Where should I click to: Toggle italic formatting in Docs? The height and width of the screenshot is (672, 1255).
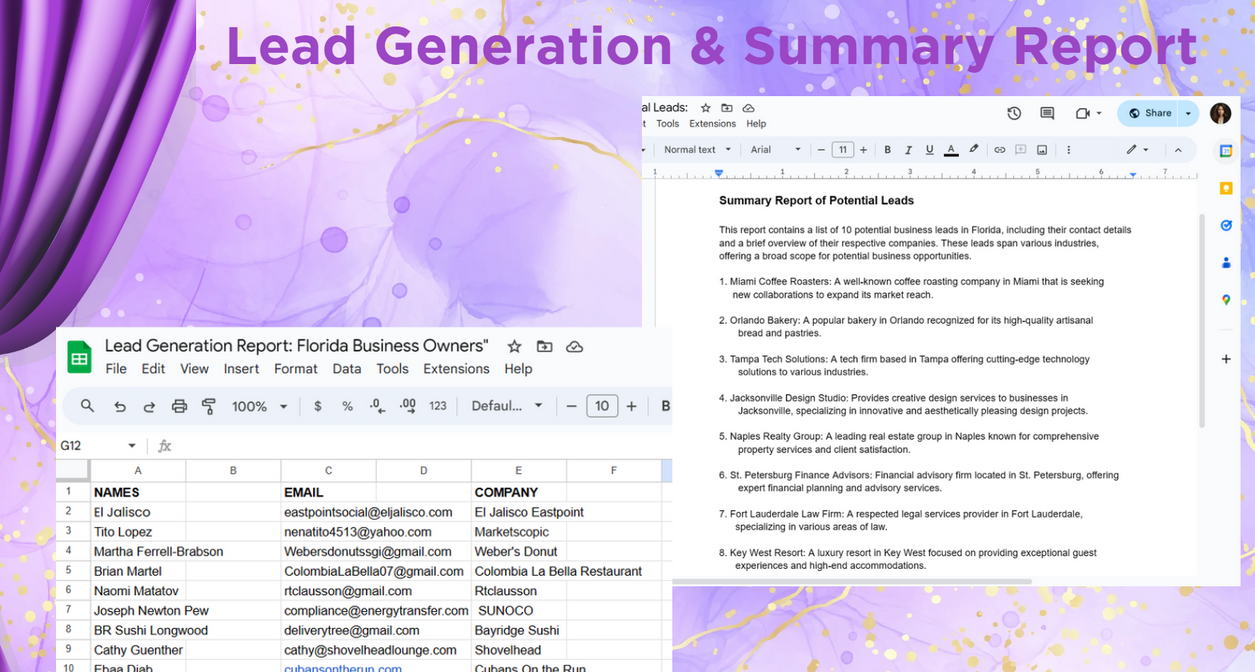[x=908, y=150]
